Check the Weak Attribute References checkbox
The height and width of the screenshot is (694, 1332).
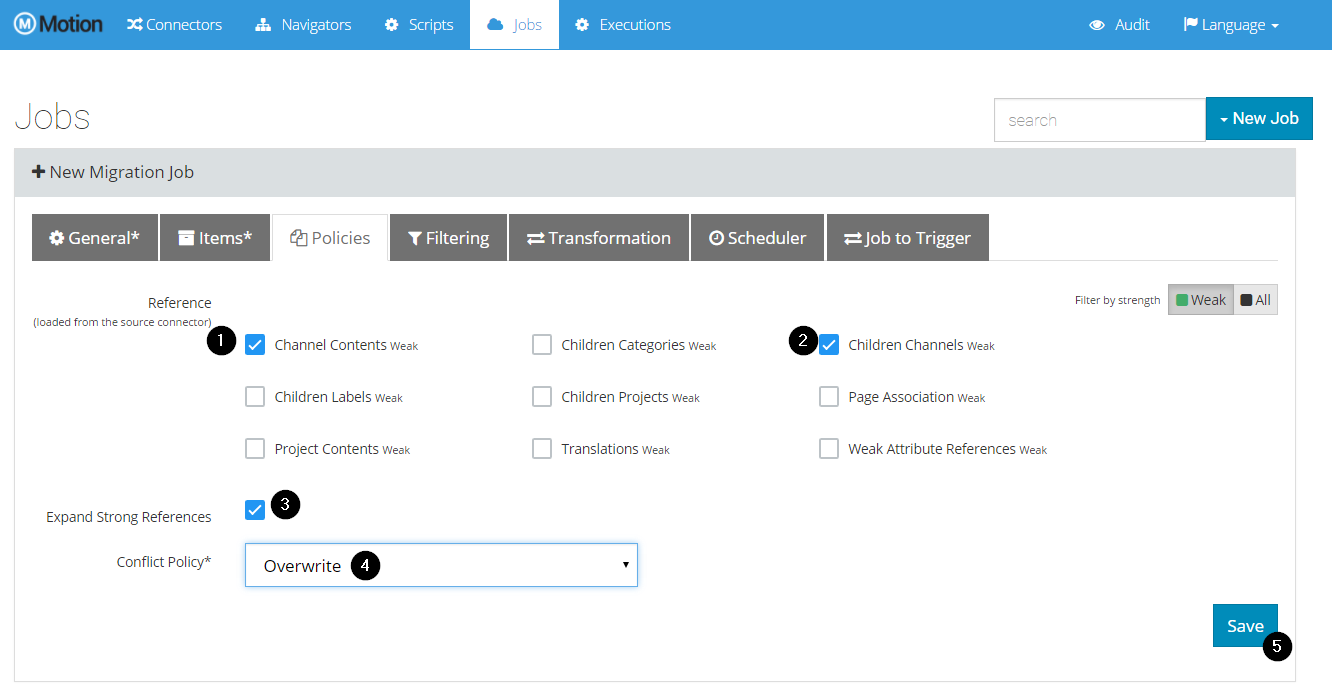[829, 449]
